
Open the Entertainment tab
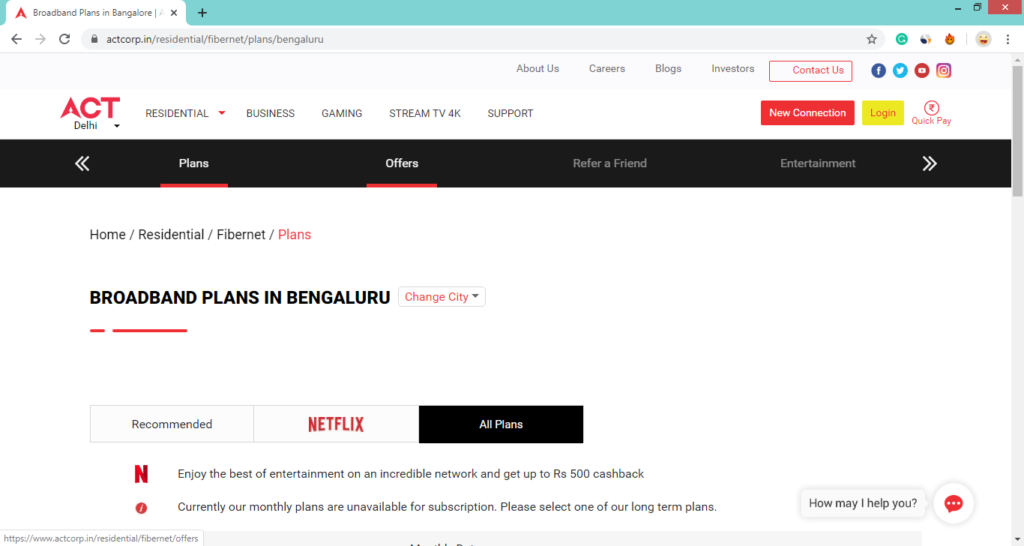point(818,163)
